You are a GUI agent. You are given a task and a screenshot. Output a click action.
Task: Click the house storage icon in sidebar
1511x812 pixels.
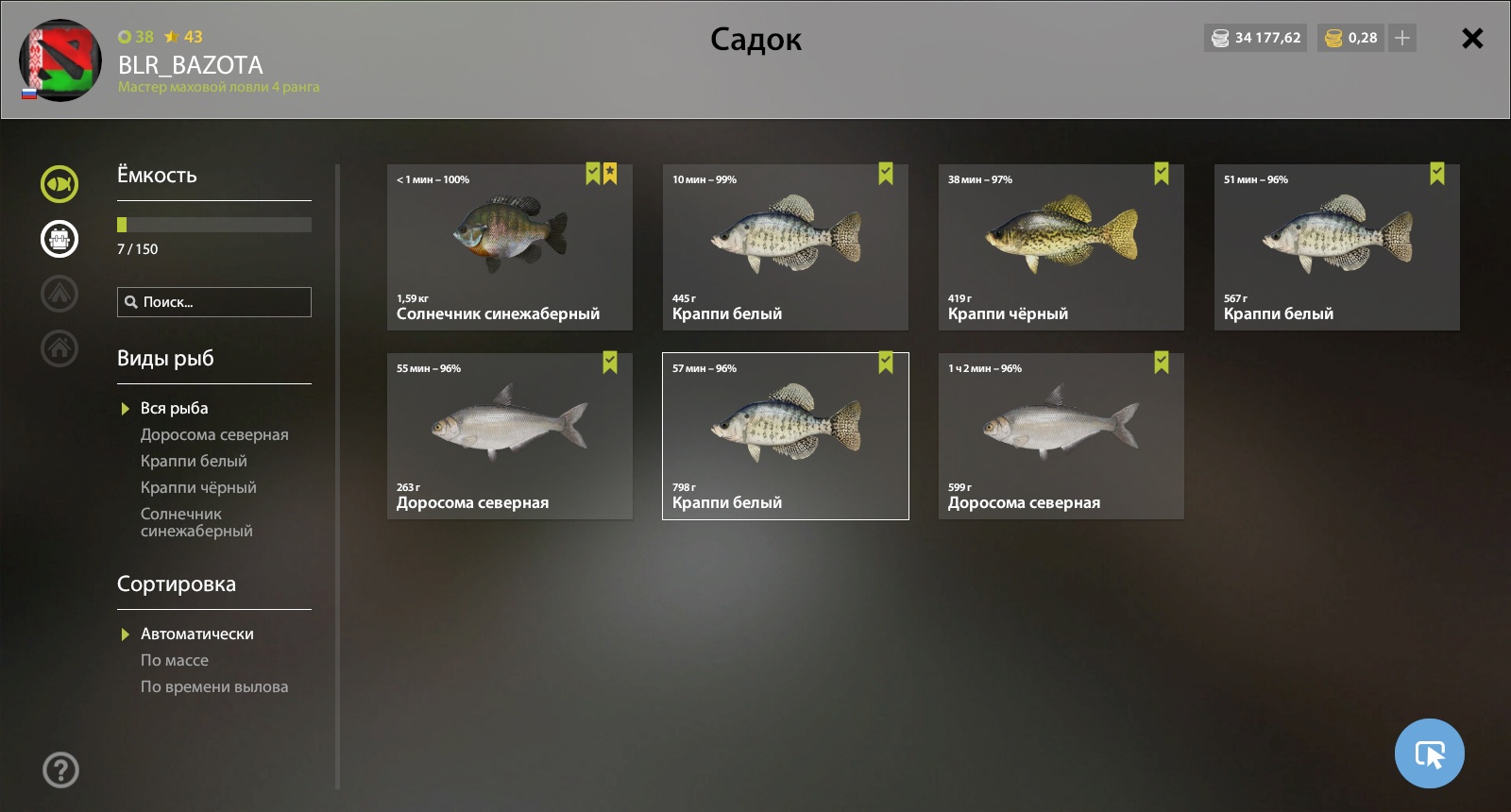pyautogui.click(x=59, y=348)
